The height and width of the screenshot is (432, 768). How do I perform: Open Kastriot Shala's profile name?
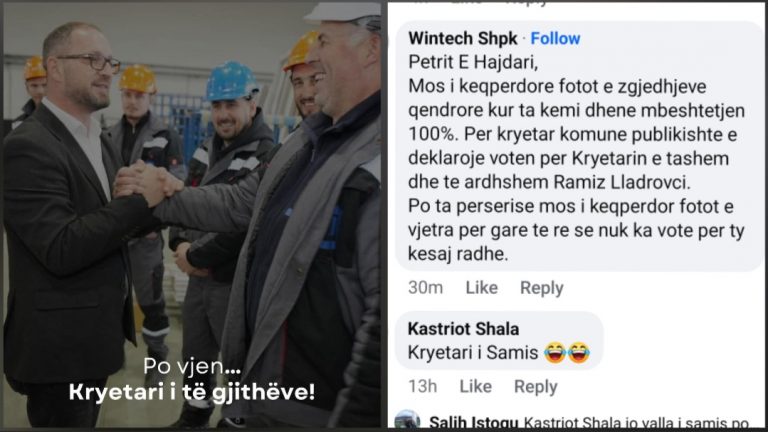click(463, 329)
